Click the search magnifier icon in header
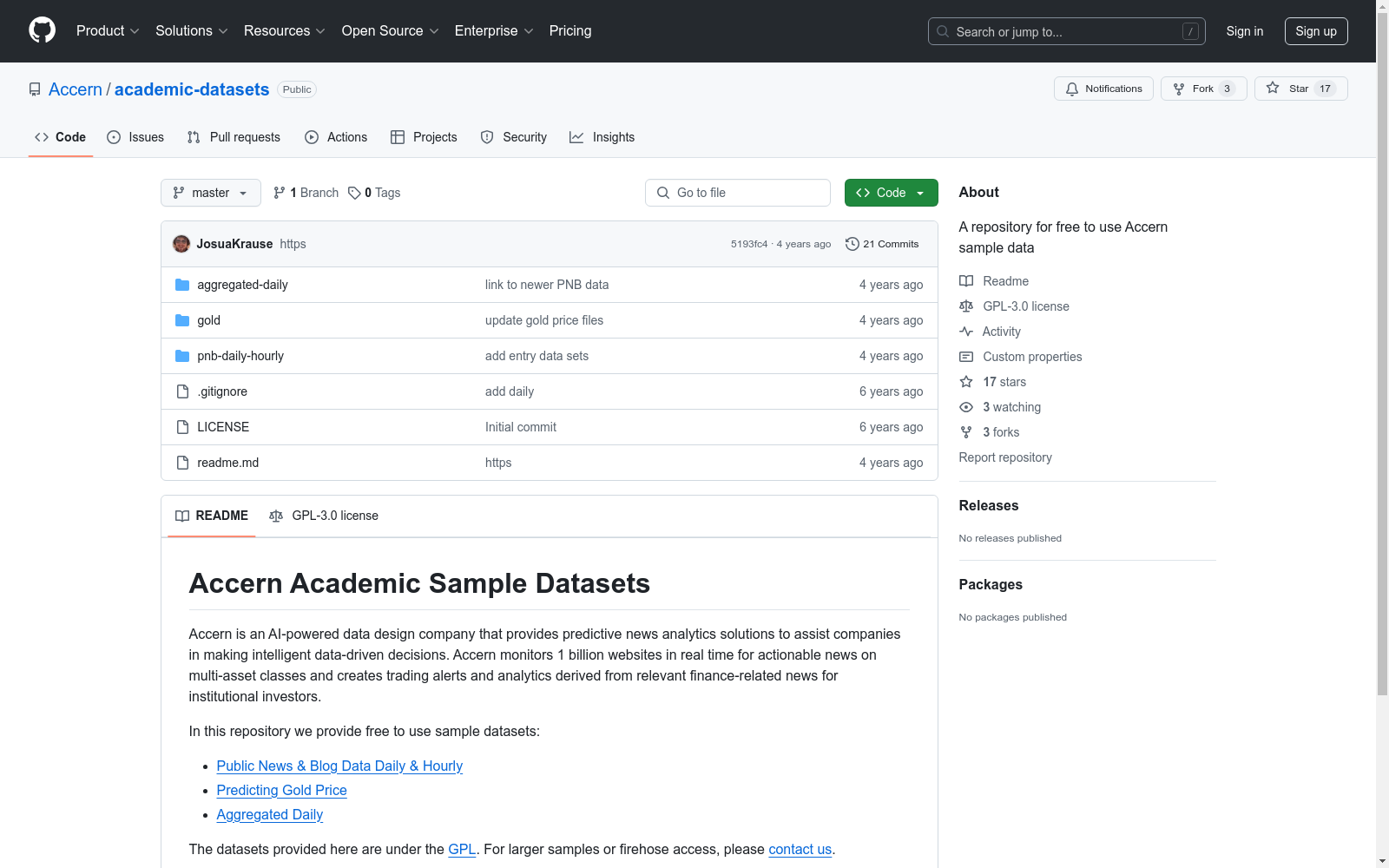This screenshot has width=1389, height=868. pyautogui.click(x=943, y=31)
